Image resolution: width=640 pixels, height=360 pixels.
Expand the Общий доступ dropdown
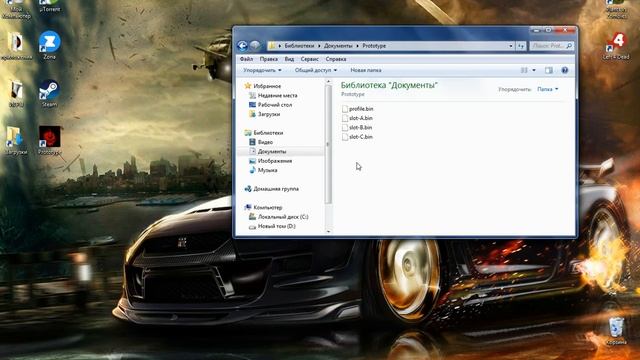[x=316, y=70]
